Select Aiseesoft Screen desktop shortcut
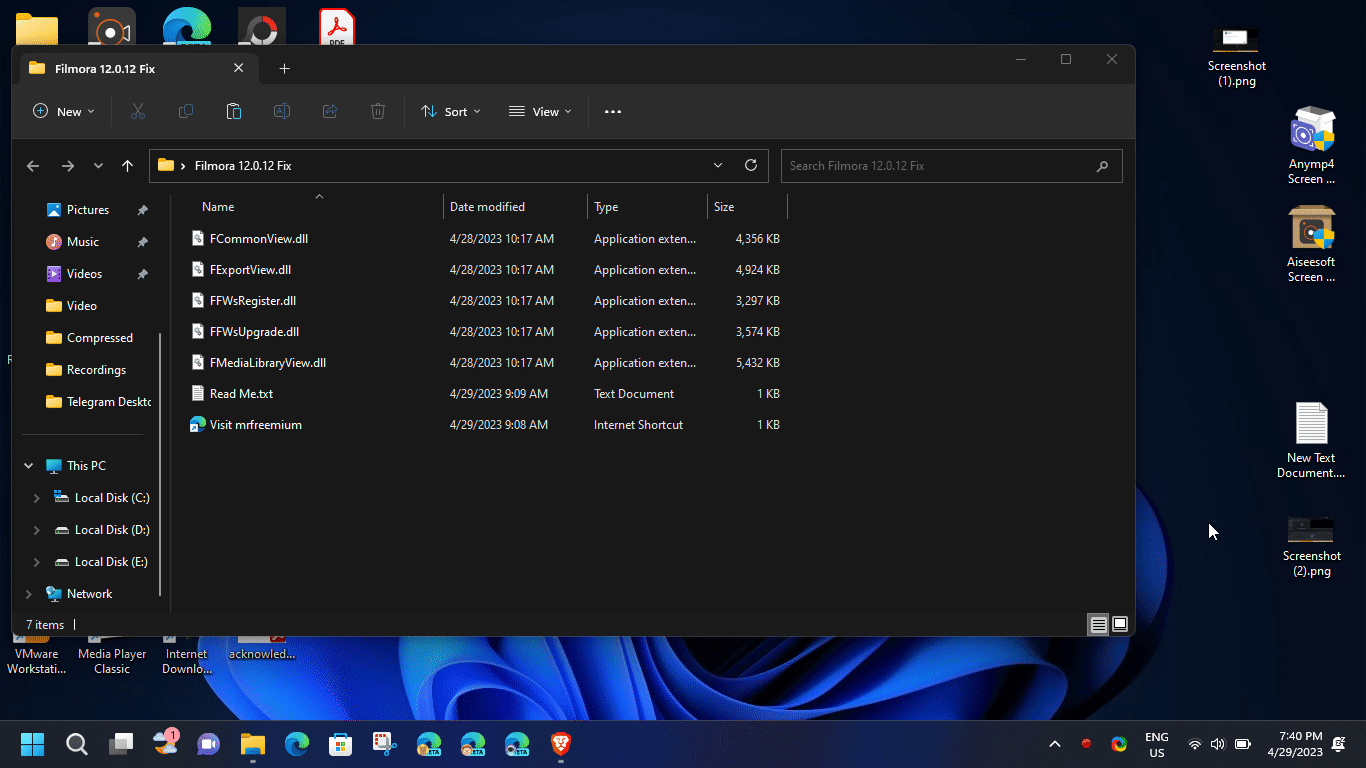Image resolution: width=1366 pixels, height=768 pixels. click(1311, 244)
